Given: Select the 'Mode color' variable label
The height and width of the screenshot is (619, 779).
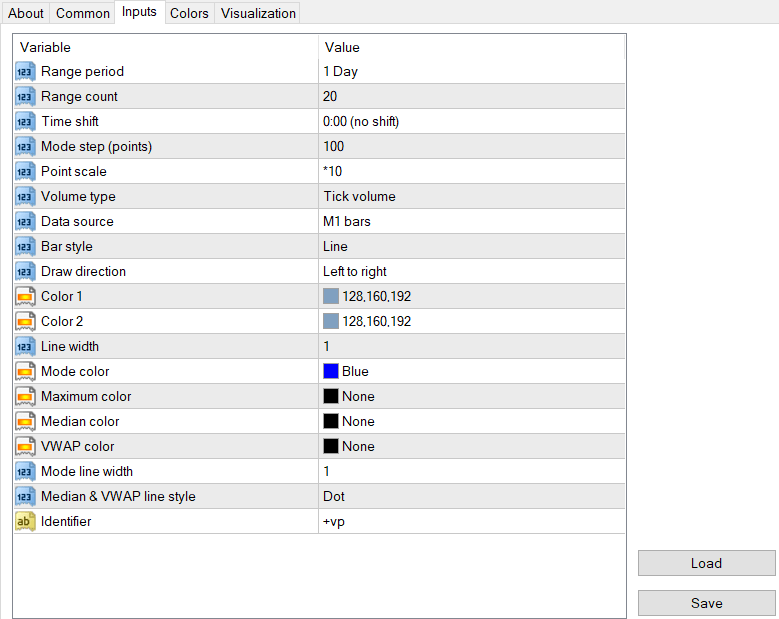Looking at the screenshot, I should [75, 372].
